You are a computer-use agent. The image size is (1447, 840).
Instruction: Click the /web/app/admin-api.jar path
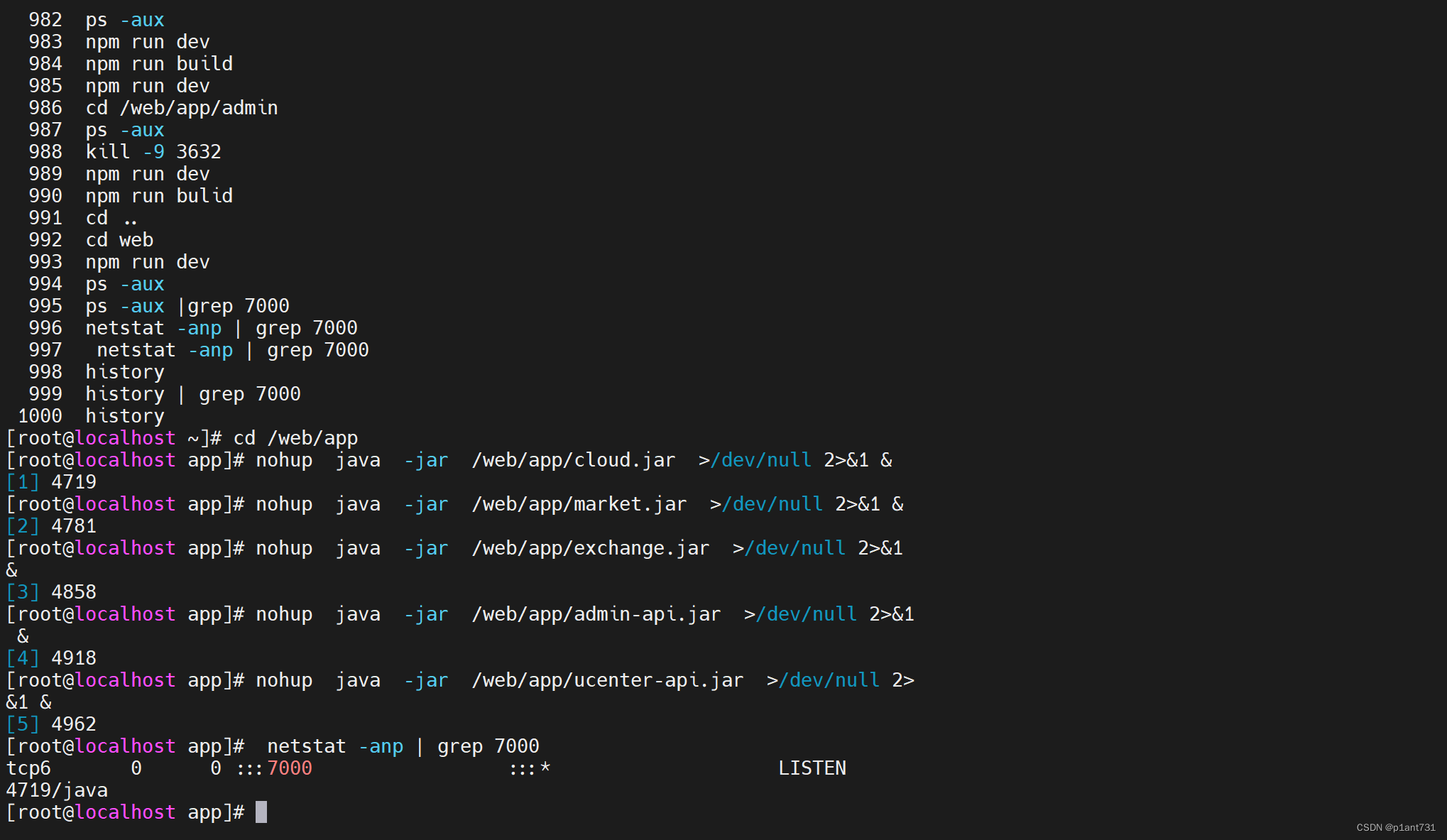596,614
